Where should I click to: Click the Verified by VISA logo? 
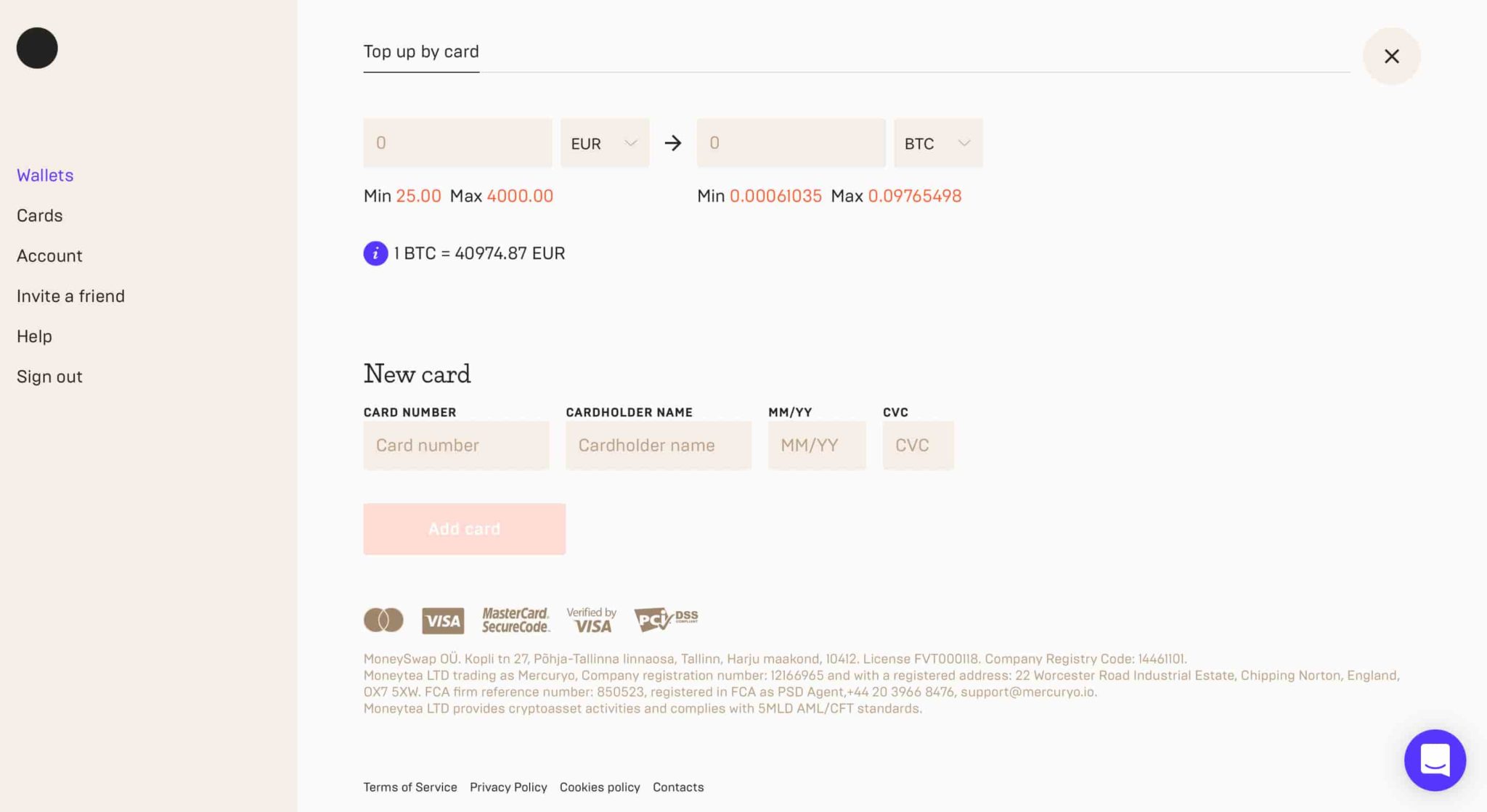coord(592,620)
